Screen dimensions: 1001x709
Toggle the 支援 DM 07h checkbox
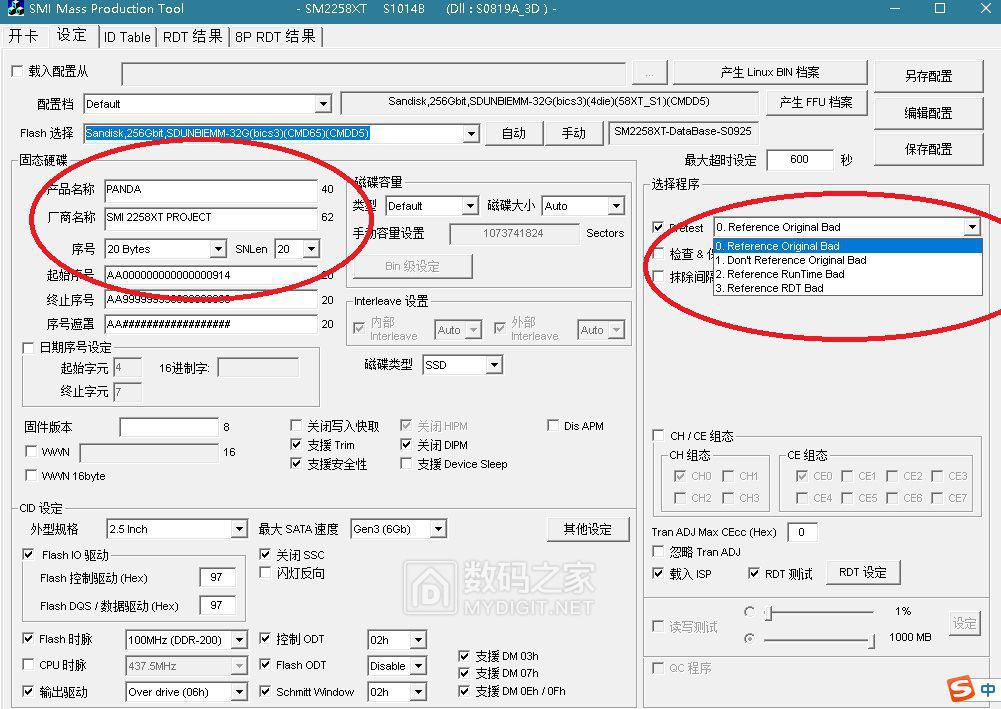(x=464, y=673)
